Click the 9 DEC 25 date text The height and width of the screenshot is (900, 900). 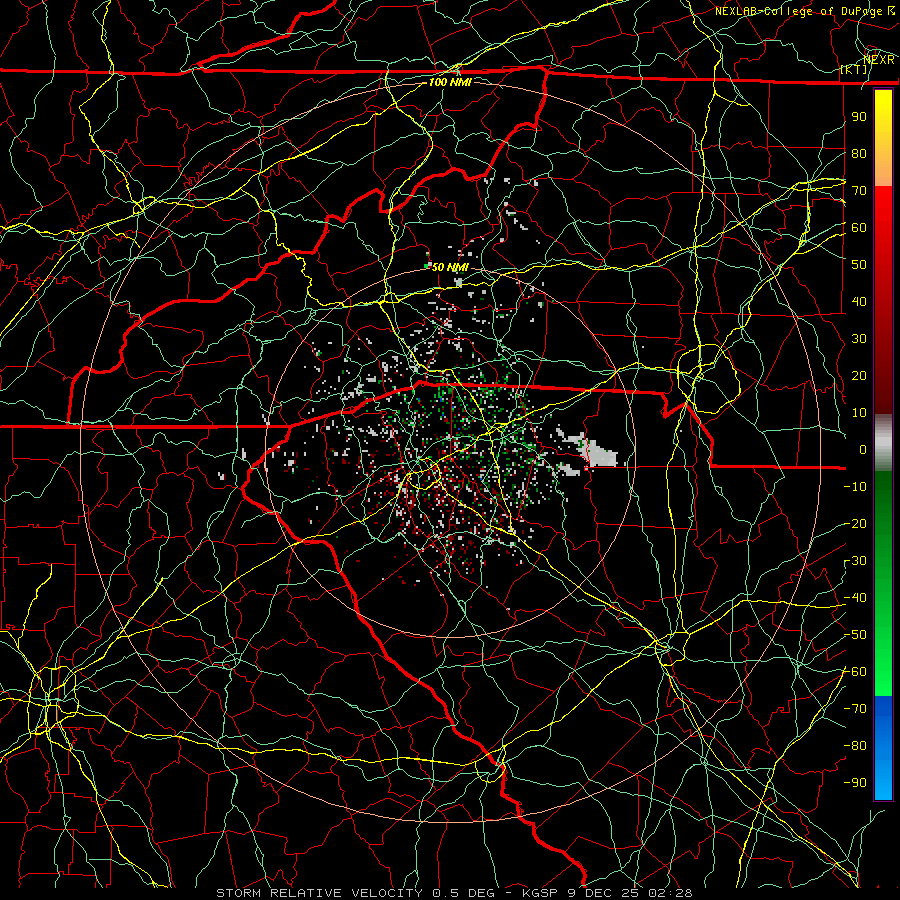pyautogui.click(x=603, y=893)
